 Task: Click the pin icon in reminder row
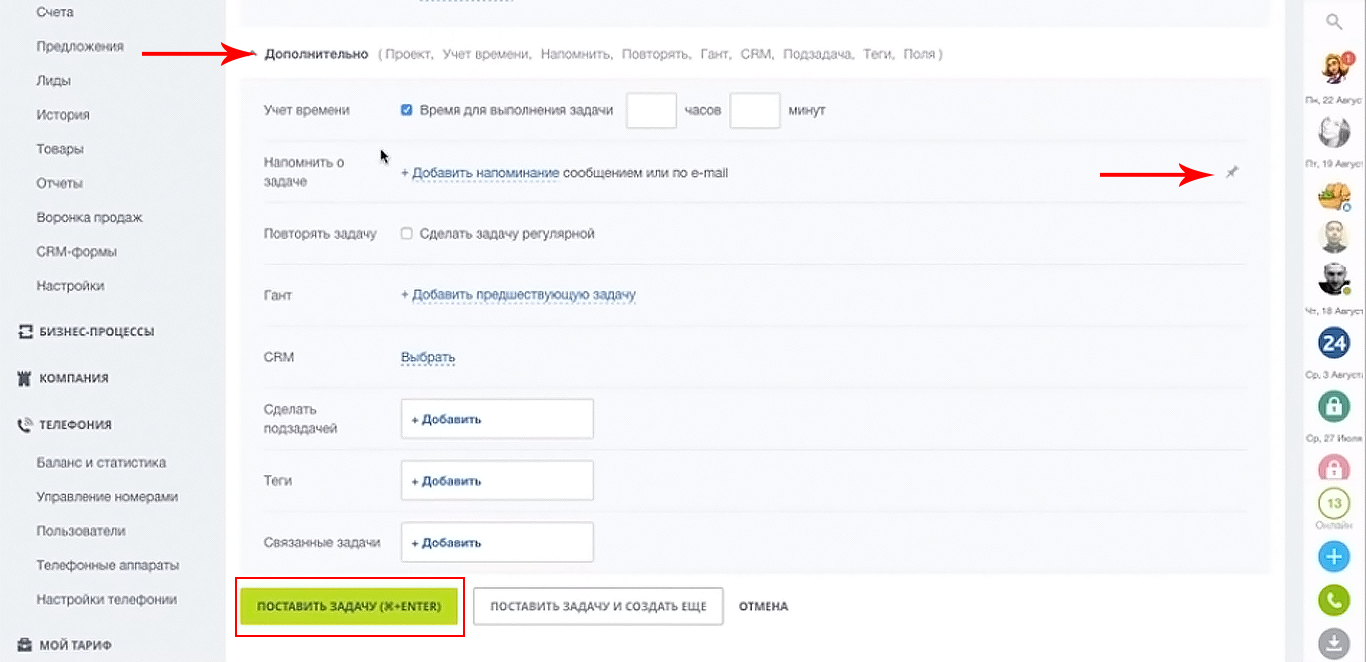[x=1232, y=173]
